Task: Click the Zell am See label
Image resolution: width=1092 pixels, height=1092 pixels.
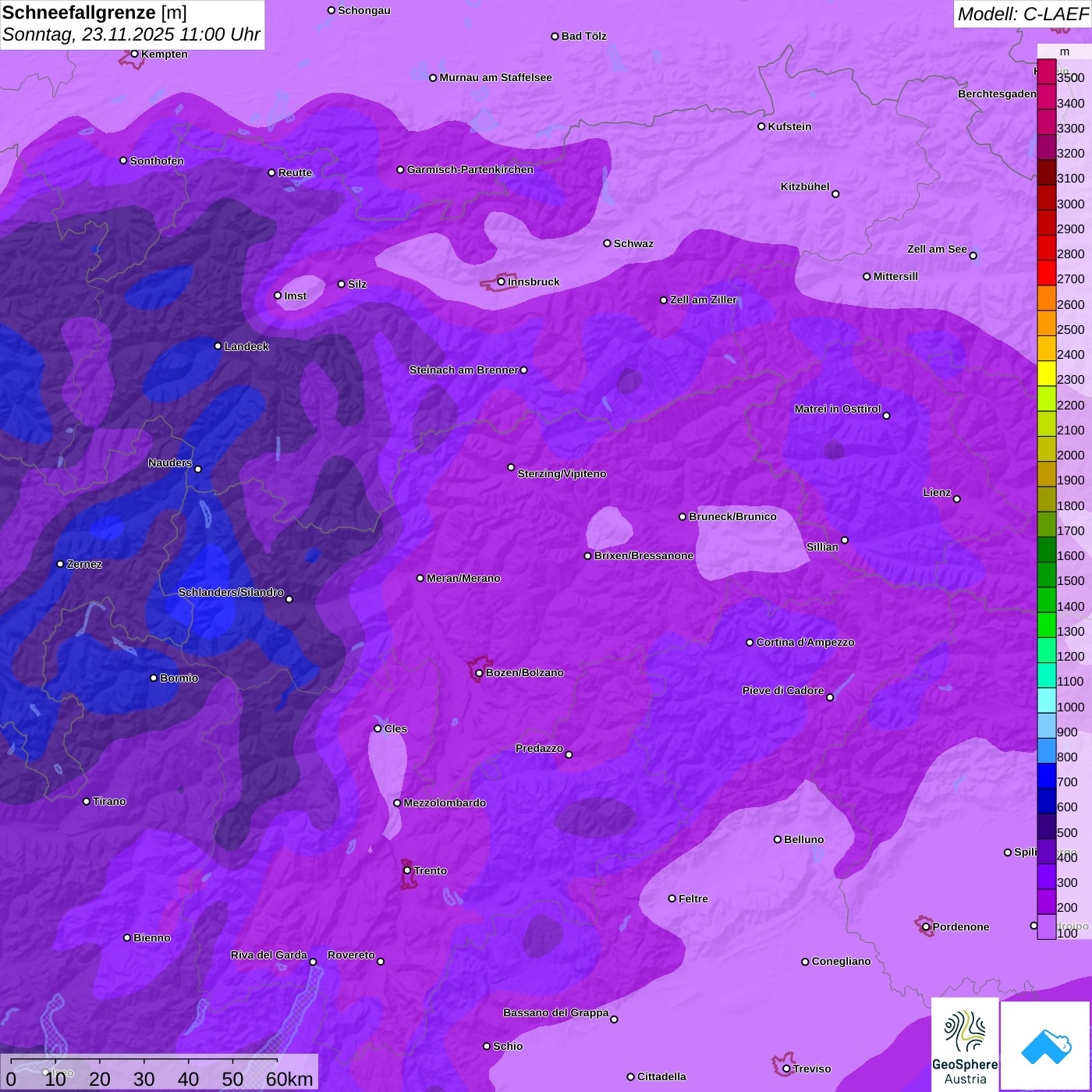Action: (x=937, y=249)
